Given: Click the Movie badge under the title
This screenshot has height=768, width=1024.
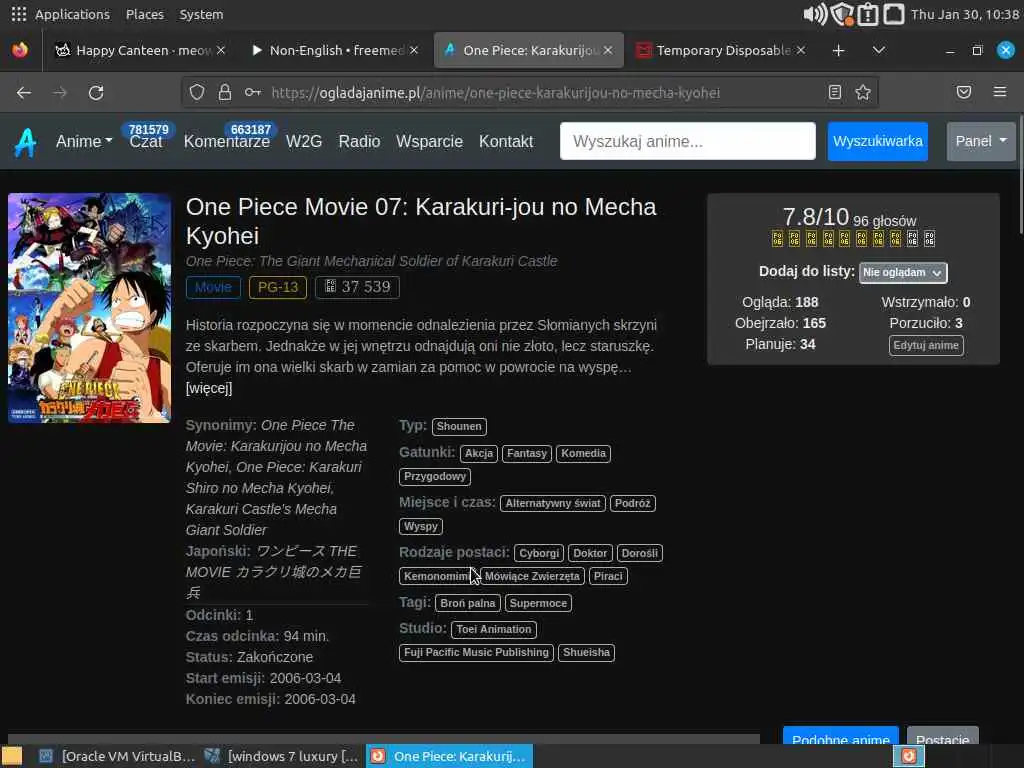Looking at the screenshot, I should tap(213, 287).
